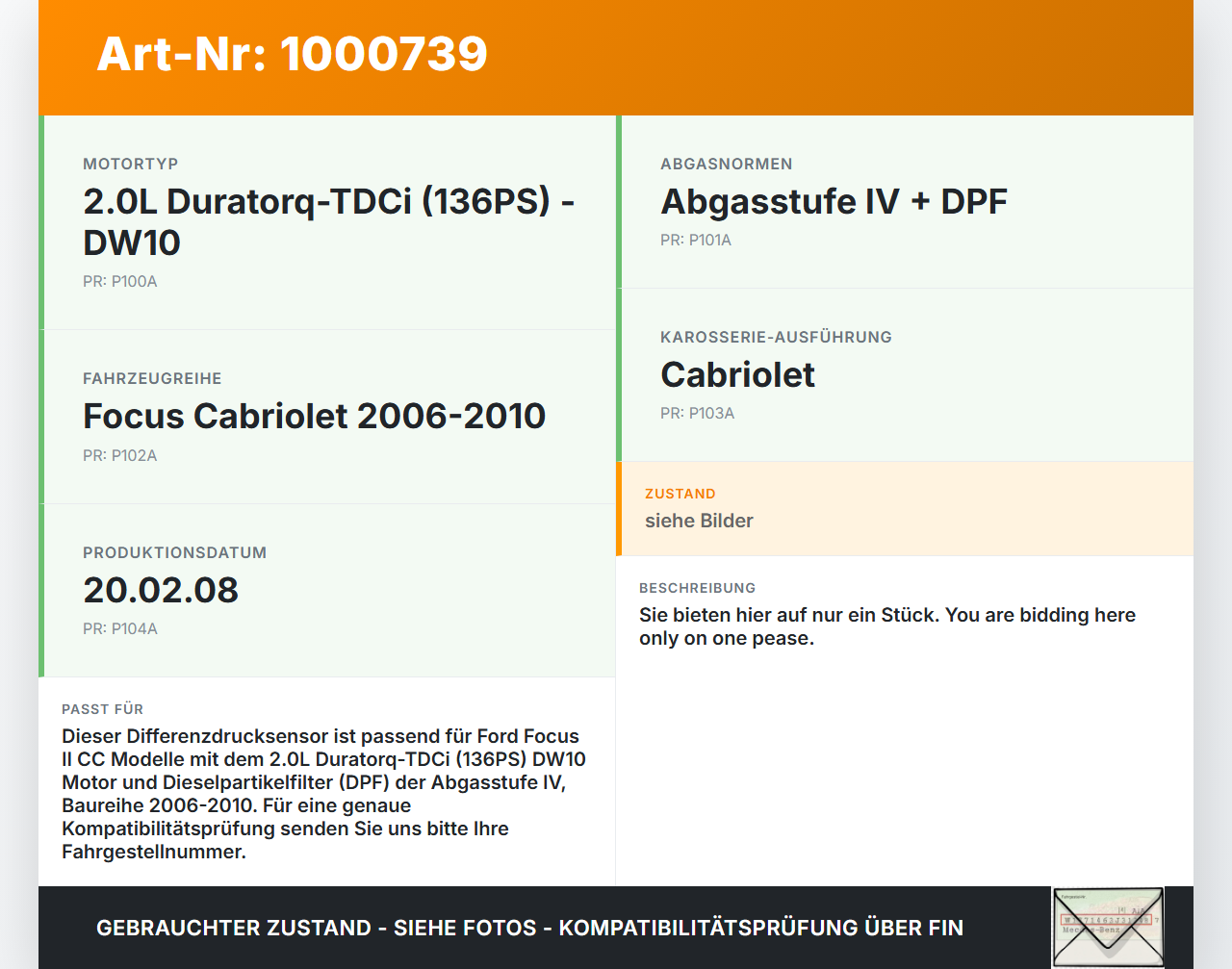The height and width of the screenshot is (969, 1232).
Task: Select the Art-Nr: 1000739 heading
Action: click(x=293, y=54)
